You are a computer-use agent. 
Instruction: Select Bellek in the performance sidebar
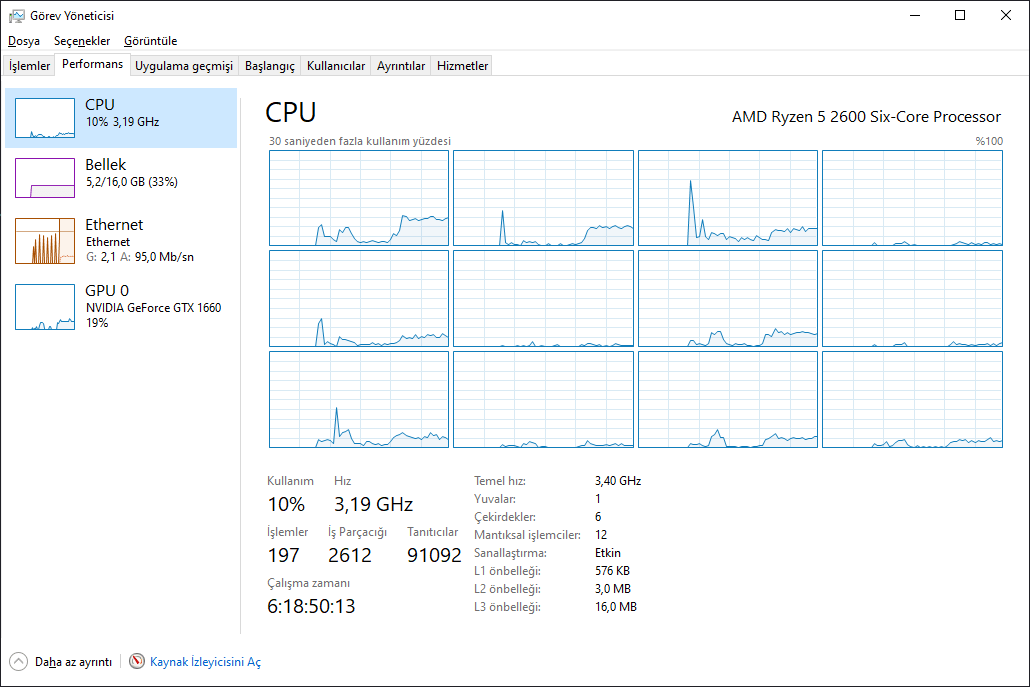coord(121,178)
